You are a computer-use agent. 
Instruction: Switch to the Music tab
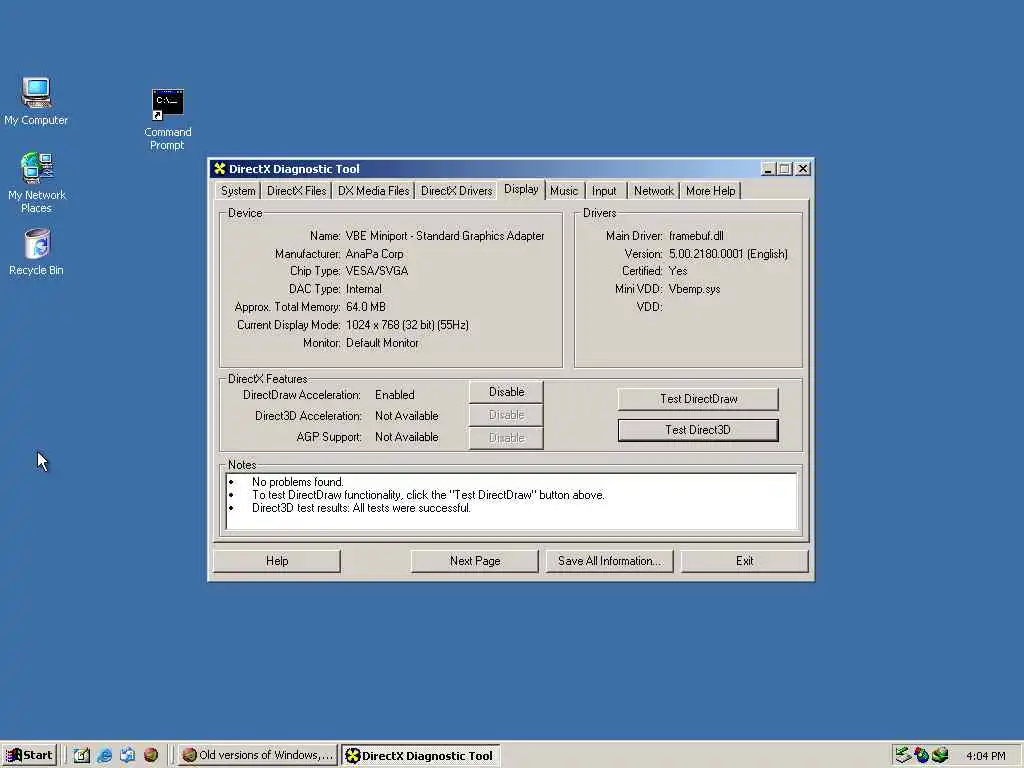564,191
